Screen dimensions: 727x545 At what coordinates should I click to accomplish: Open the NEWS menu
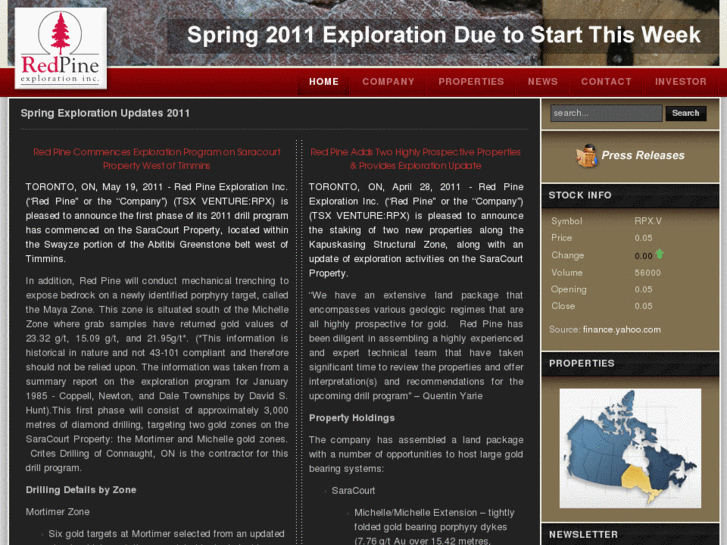point(542,82)
